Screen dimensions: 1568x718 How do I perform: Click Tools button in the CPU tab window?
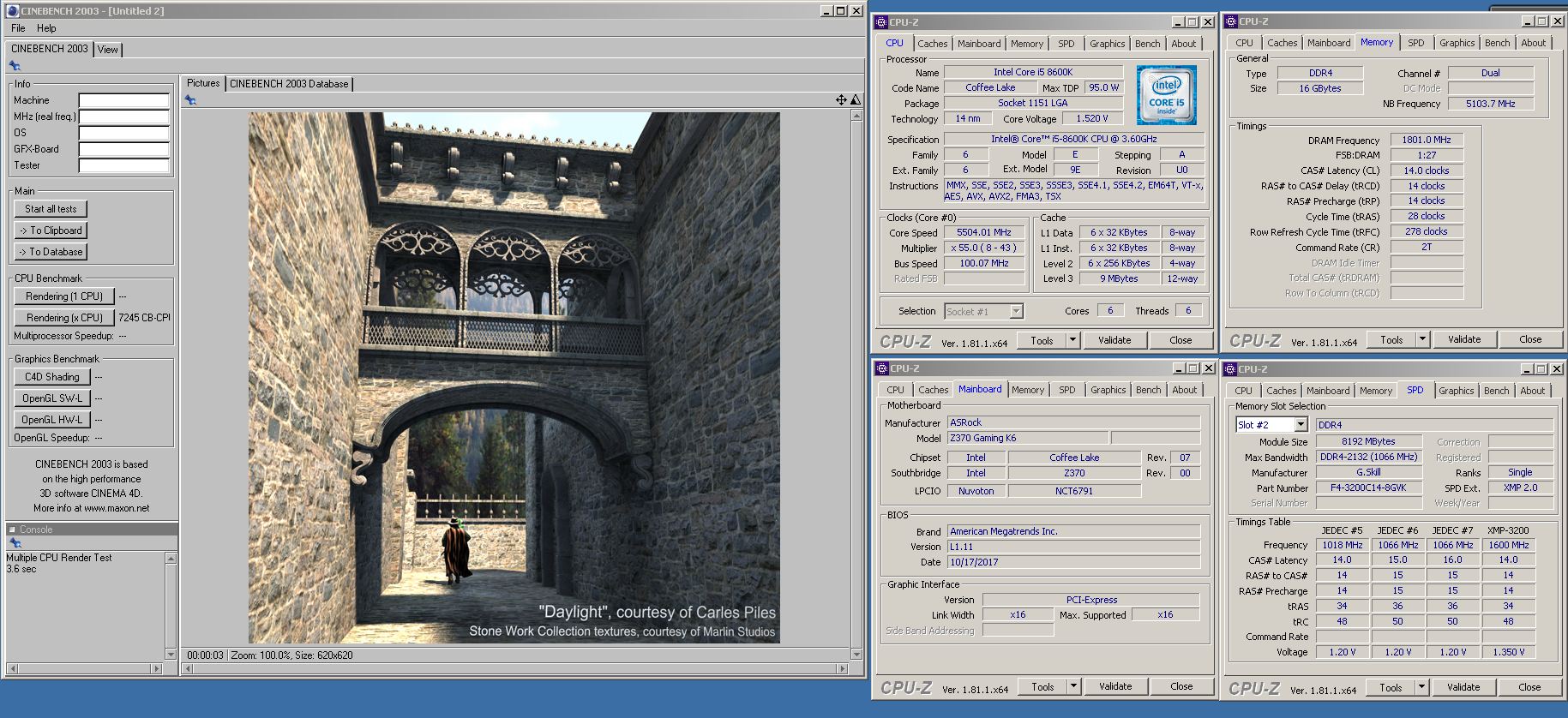tap(1042, 340)
